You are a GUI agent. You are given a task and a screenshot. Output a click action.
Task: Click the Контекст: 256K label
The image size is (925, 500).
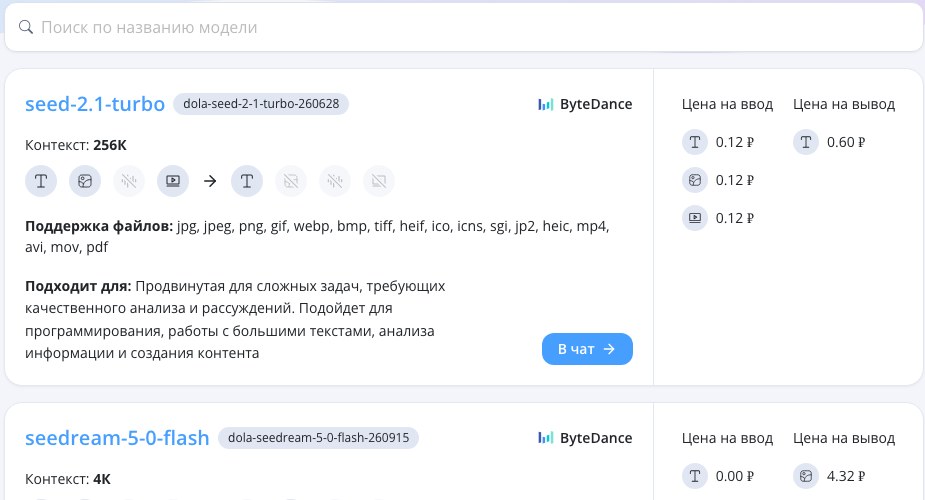coord(76,145)
